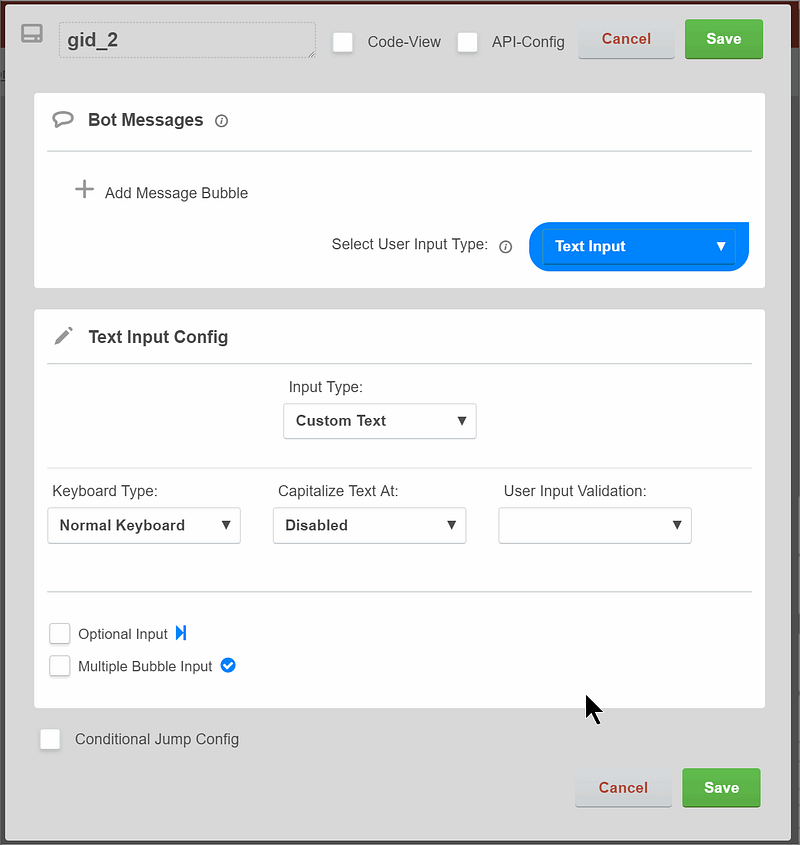Click the Text Input Config heading

[x=158, y=337]
